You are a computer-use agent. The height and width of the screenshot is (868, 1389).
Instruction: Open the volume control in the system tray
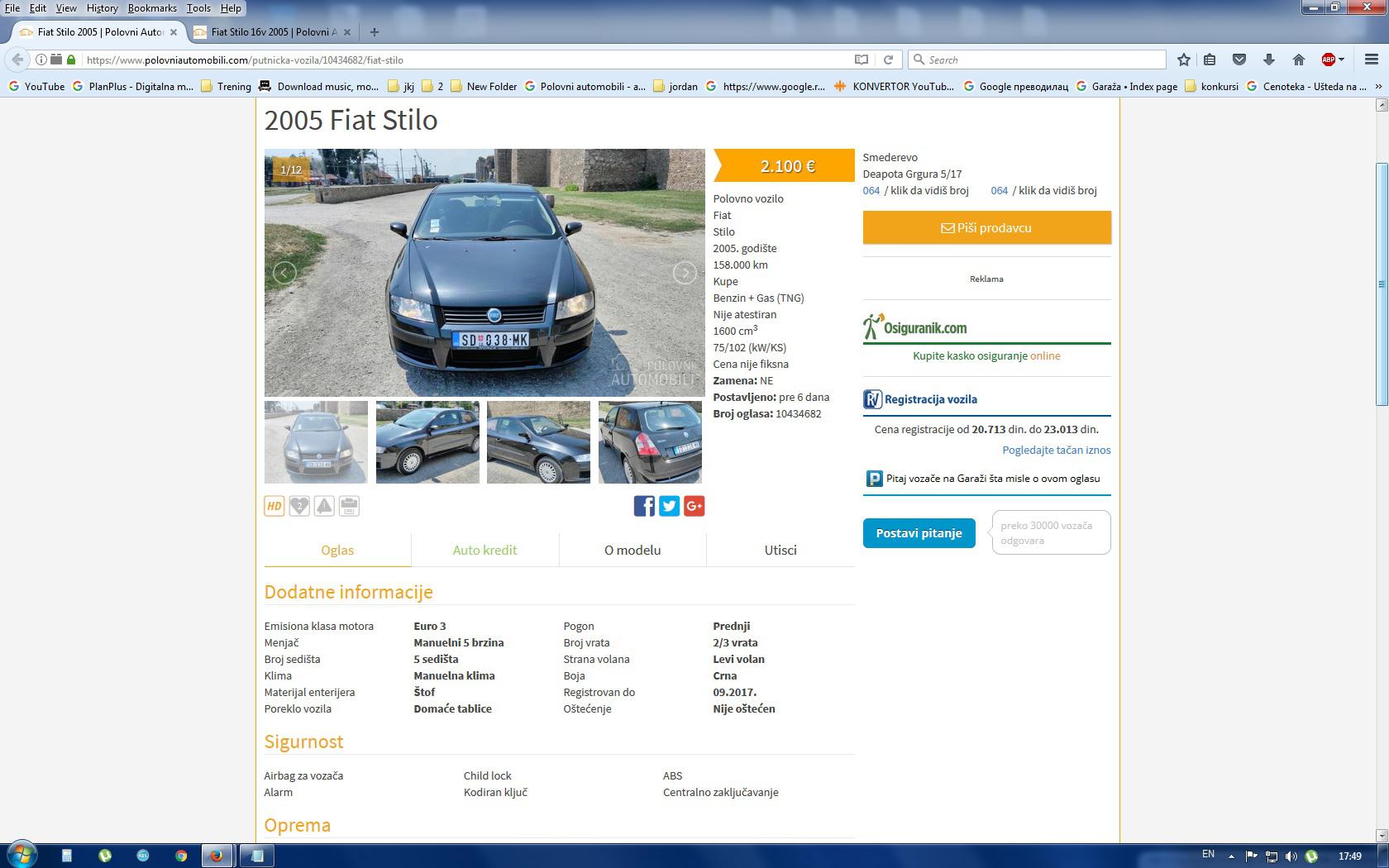[x=1291, y=856]
